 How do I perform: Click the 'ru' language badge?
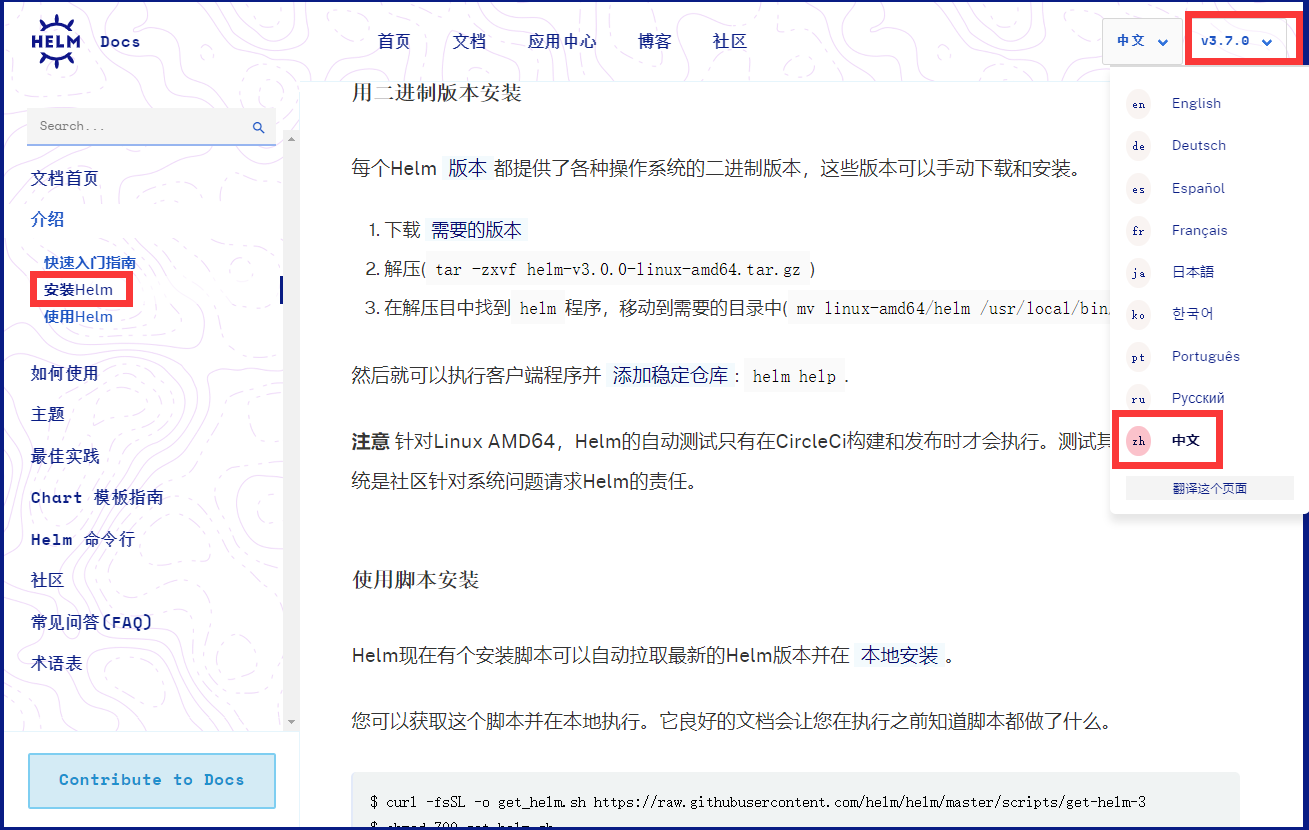pyautogui.click(x=1138, y=399)
